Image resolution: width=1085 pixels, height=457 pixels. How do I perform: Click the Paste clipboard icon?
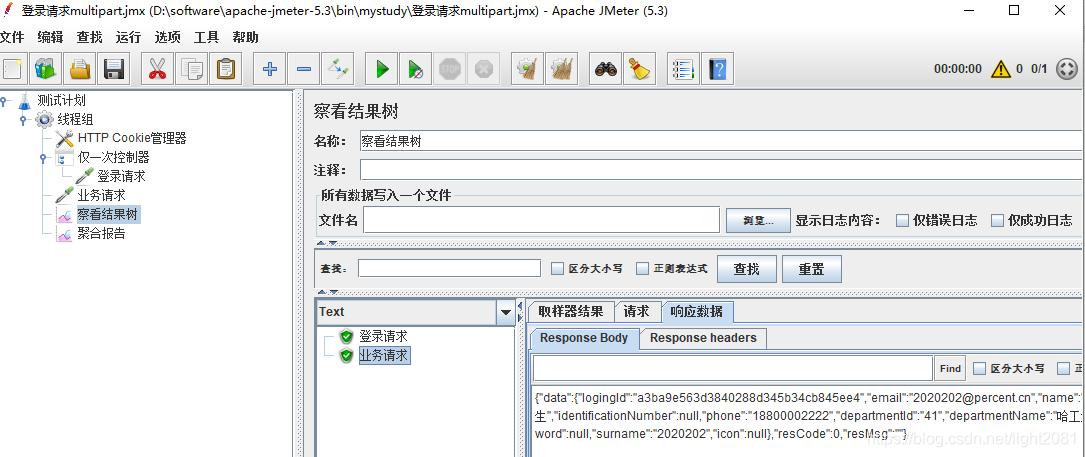[x=225, y=69]
